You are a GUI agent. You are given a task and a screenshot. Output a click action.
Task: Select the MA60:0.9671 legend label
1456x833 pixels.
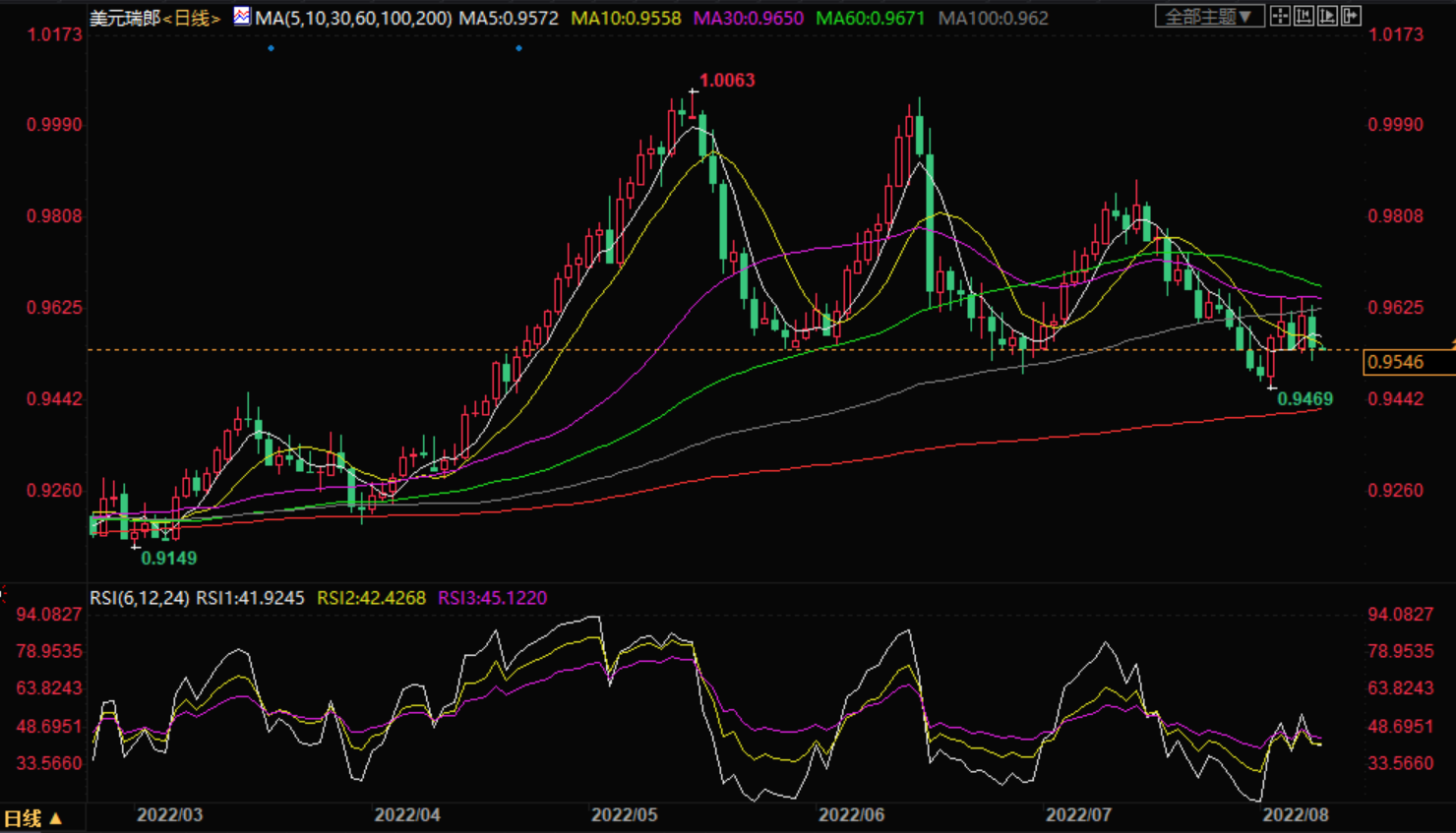pos(870,18)
